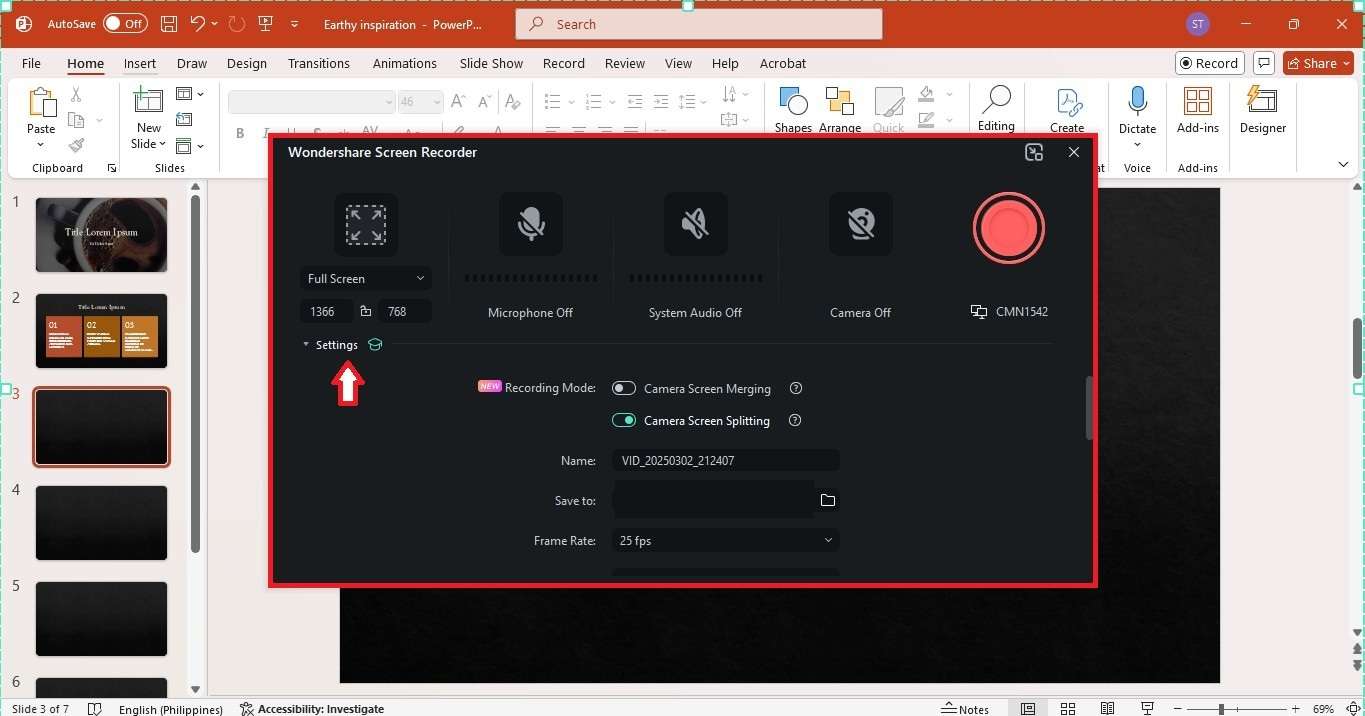
Task: Start recording with the red record button
Action: point(1008,228)
